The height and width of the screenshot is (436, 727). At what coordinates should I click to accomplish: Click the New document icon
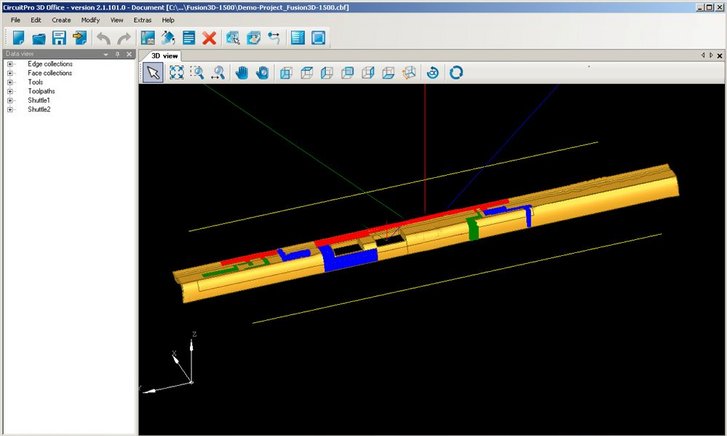pos(18,38)
